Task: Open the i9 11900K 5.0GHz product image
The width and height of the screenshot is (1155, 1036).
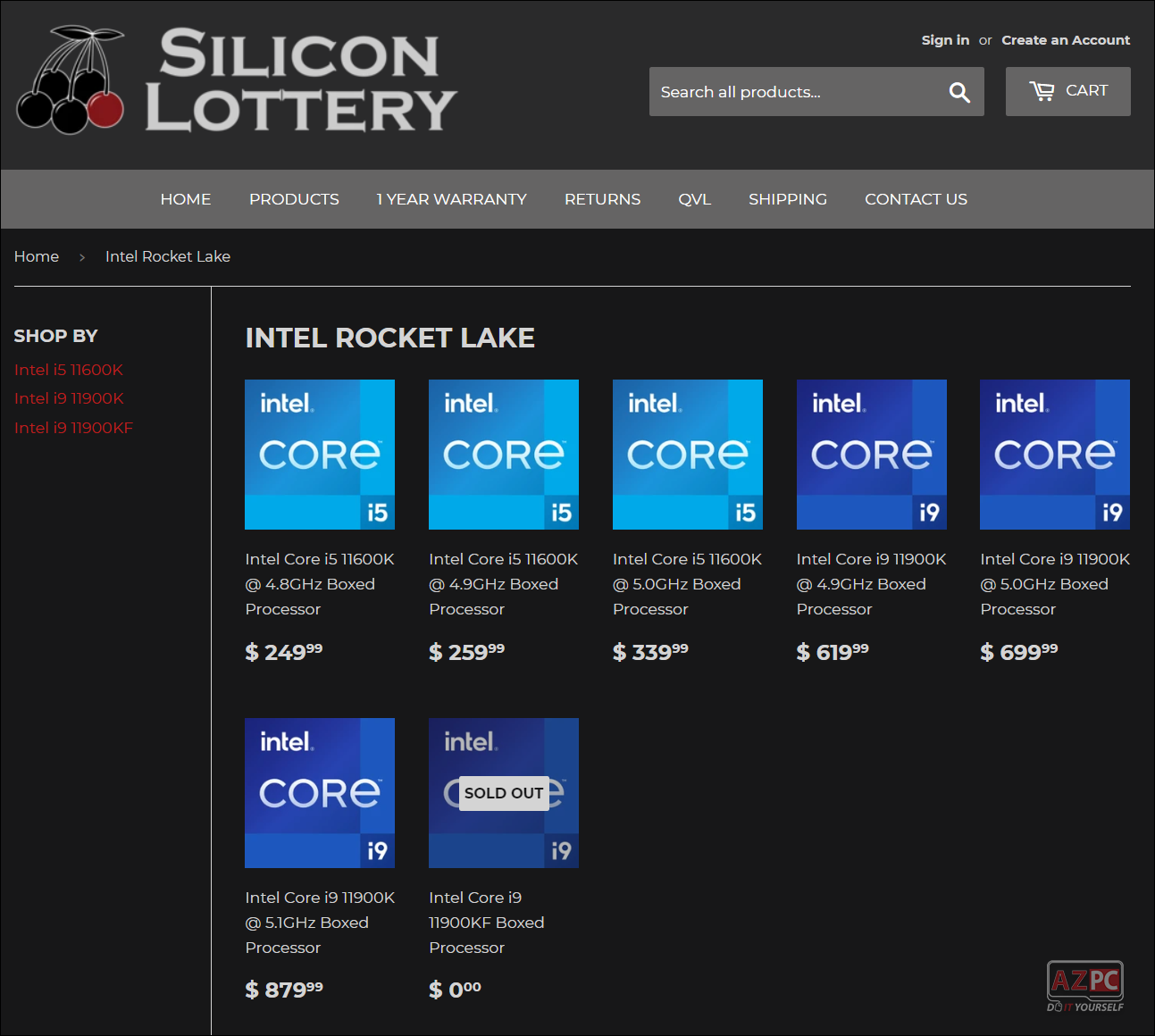Action: [1055, 455]
